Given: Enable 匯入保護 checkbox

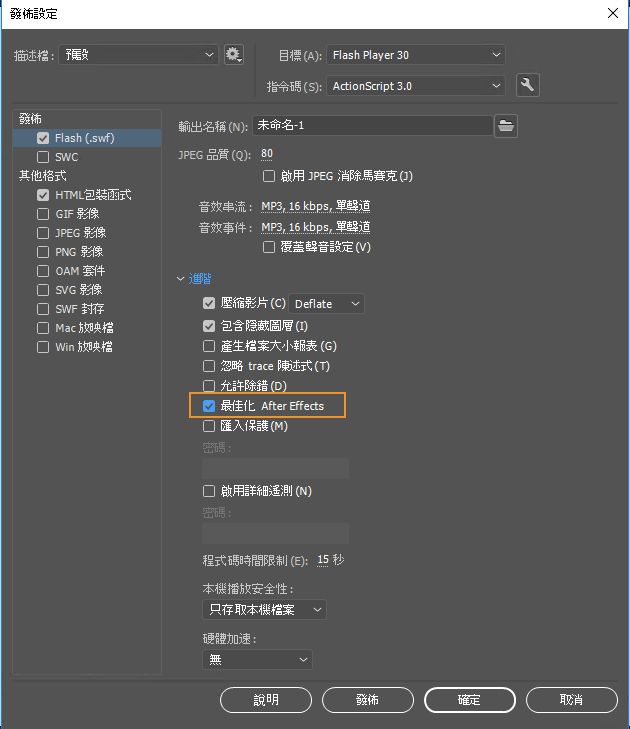Looking at the screenshot, I should (x=209, y=426).
